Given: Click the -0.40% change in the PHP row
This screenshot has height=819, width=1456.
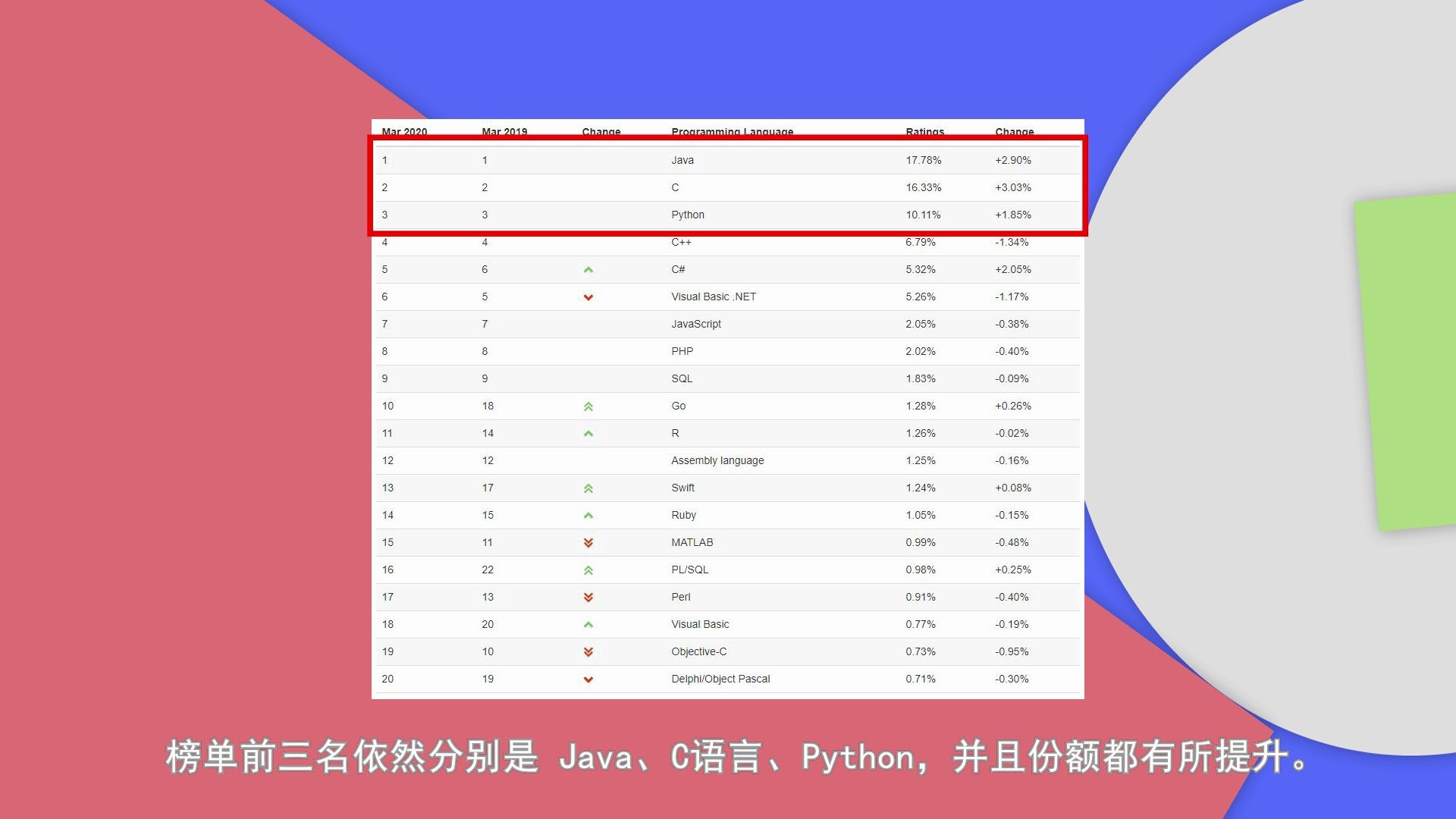Looking at the screenshot, I should (x=1012, y=351).
